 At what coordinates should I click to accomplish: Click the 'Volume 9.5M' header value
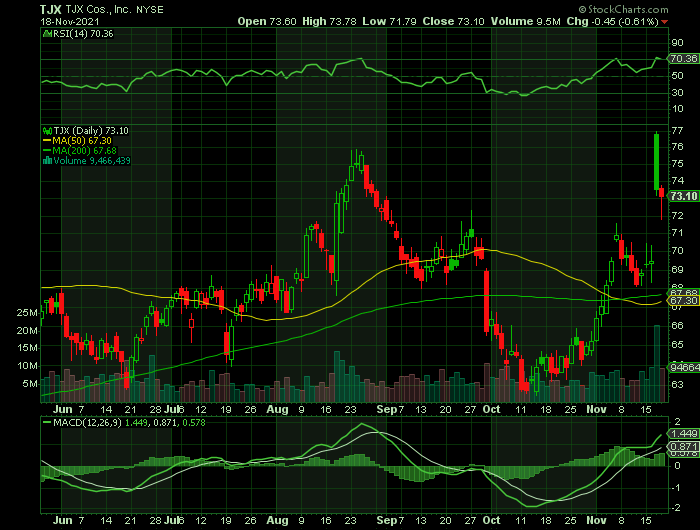pyautogui.click(x=525, y=21)
